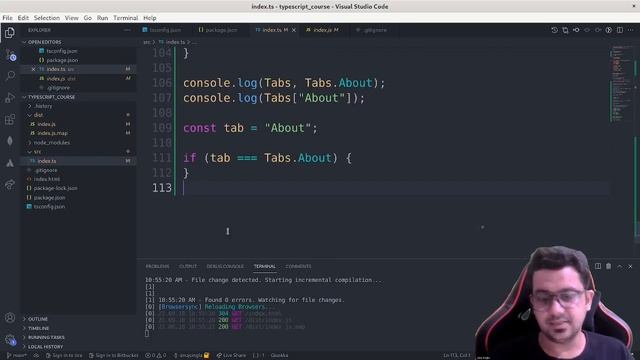This screenshot has height=360, width=640.
Task: Expand the Timeline section
Action: tap(78, 328)
